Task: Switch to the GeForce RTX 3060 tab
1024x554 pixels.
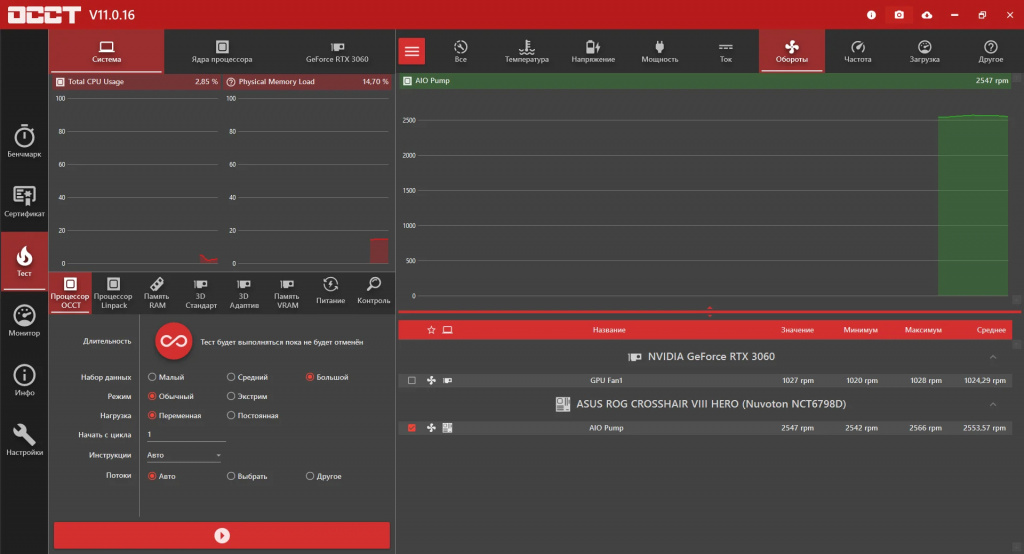Action: click(337, 52)
